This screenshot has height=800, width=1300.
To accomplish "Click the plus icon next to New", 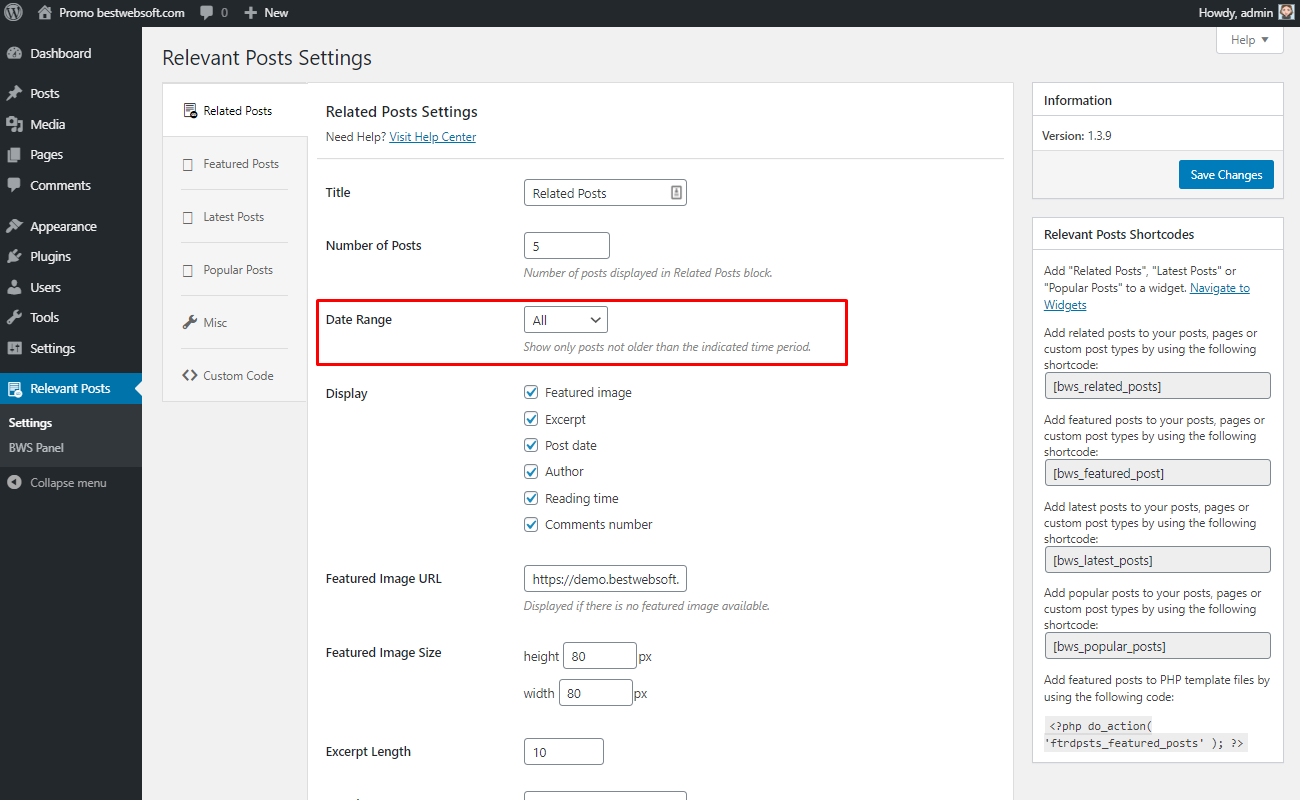I will pos(251,13).
